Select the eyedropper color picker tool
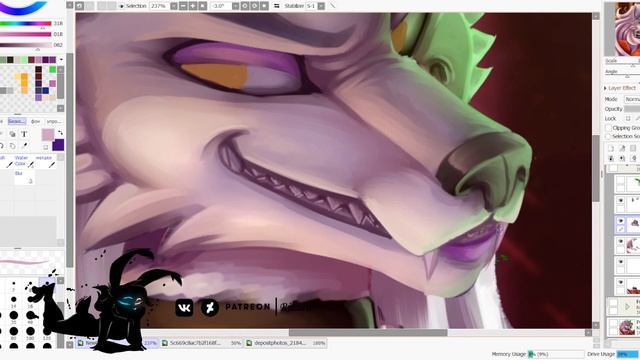This screenshot has height=360, width=640. click(24, 145)
